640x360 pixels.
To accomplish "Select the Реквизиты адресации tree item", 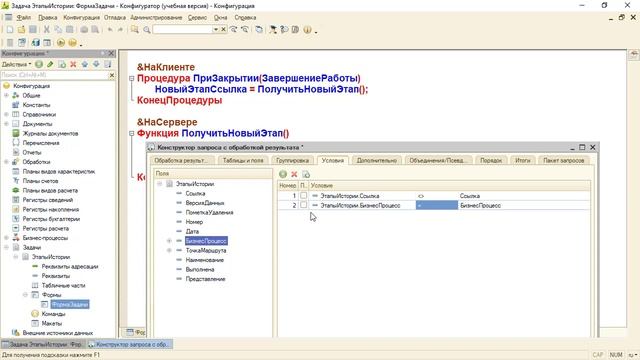I will click(70, 266).
